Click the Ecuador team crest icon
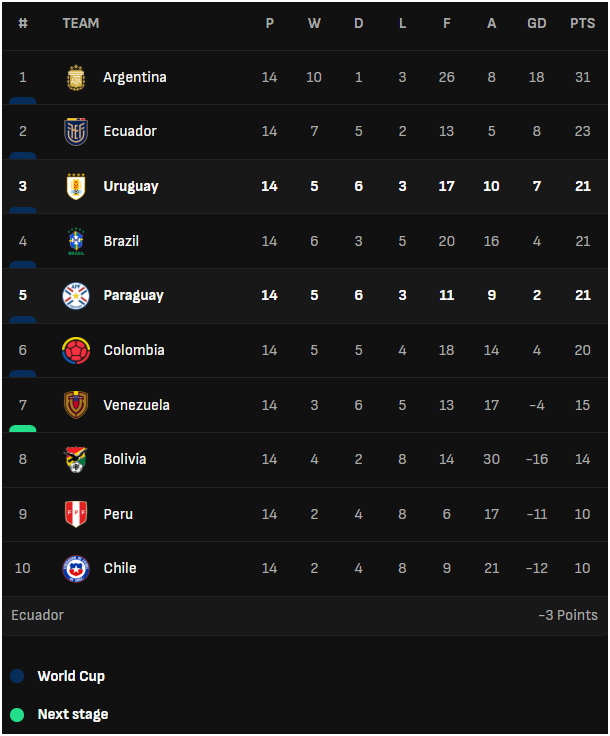Image resolution: width=610 pixels, height=736 pixels. (x=76, y=131)
